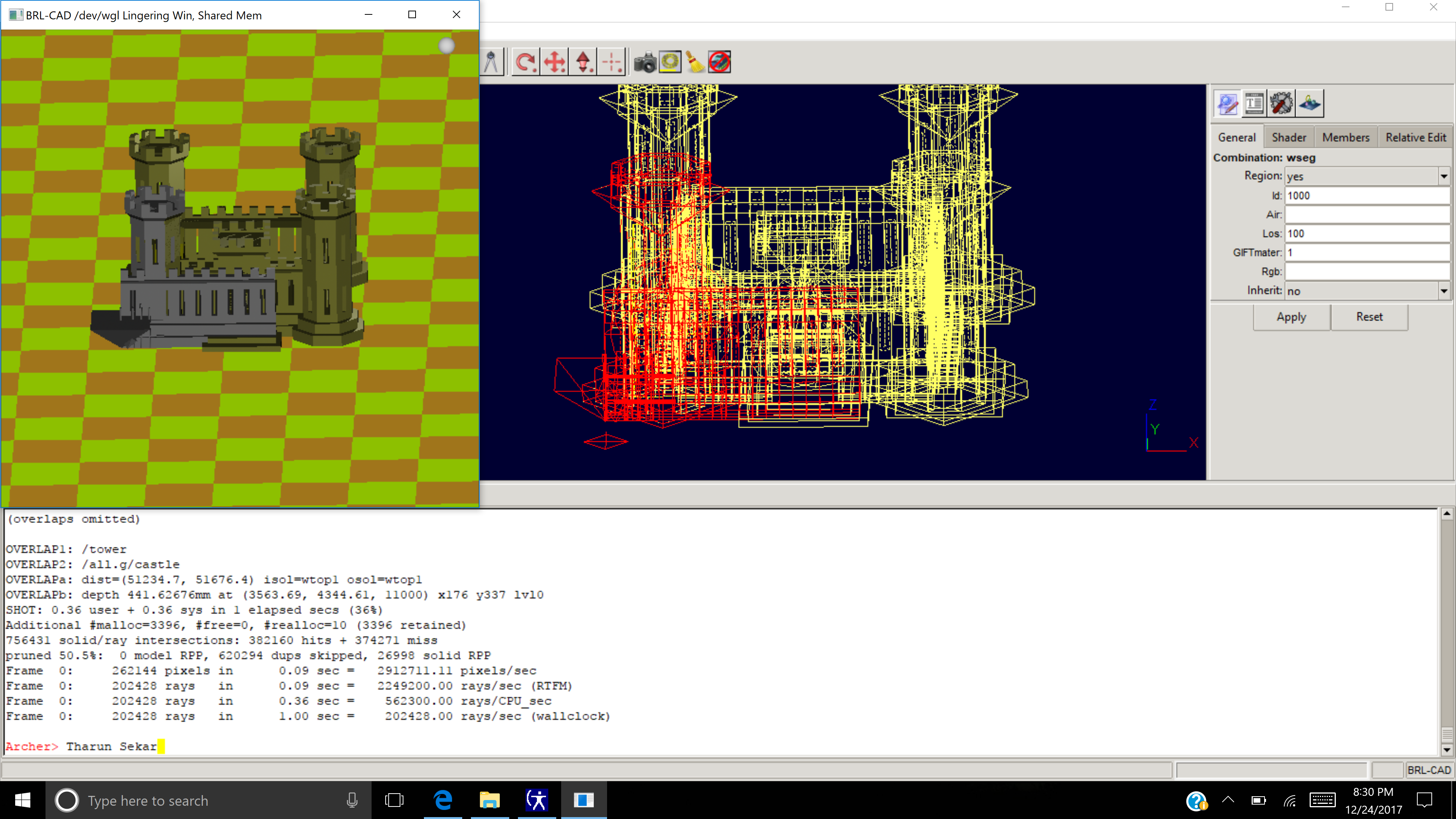Click the Cortana search box
This screenshot has height=819, width=1456.
tap(209, 800)
